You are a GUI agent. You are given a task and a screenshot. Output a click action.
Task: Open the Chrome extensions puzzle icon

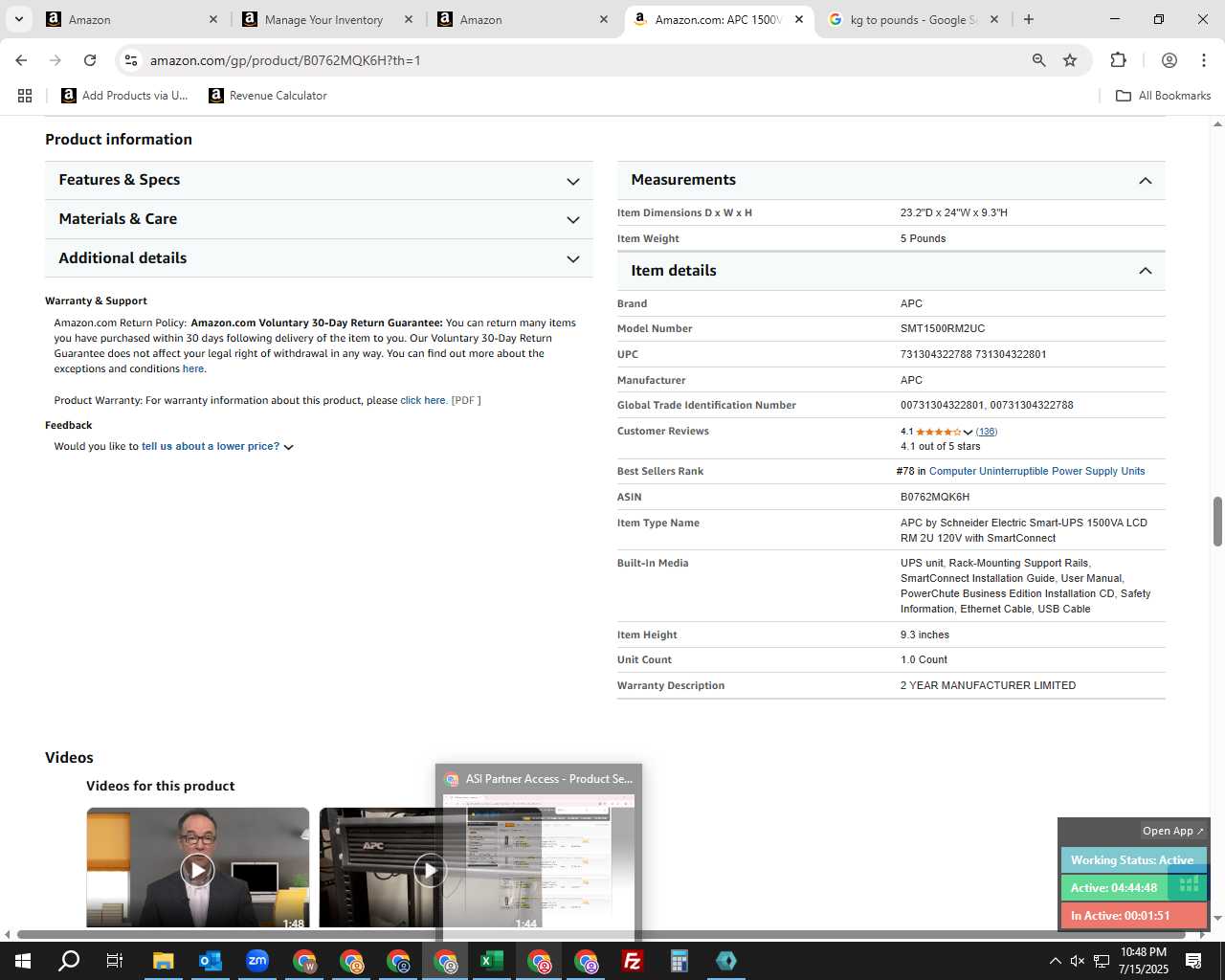(x=1118, y=60)
